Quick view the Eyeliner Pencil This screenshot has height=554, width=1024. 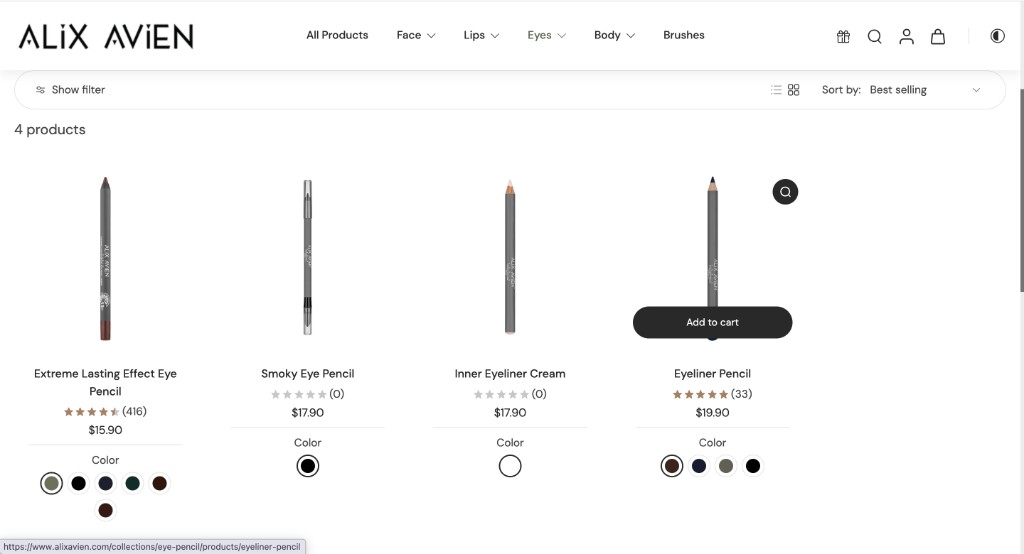coord(785,191)
